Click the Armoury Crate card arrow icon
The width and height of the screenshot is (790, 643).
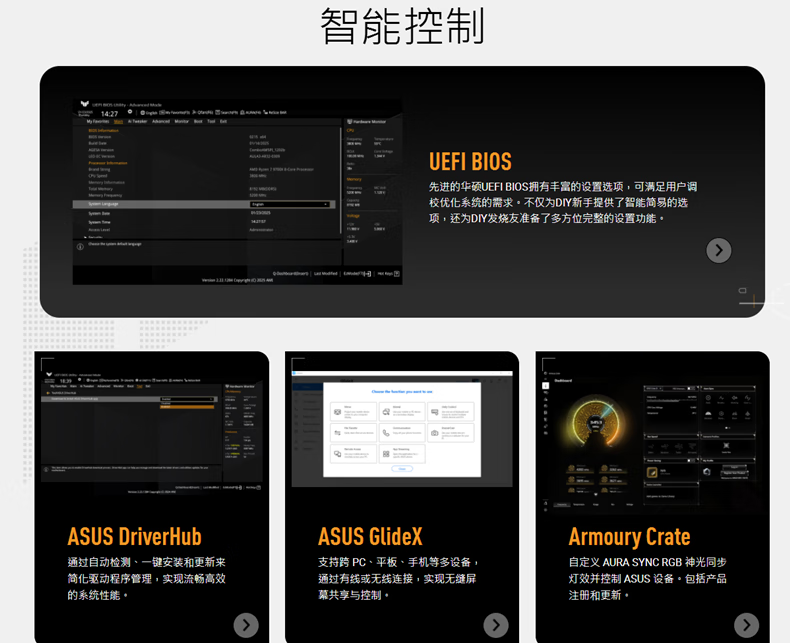pyautogui.click(x=746, y=625)
